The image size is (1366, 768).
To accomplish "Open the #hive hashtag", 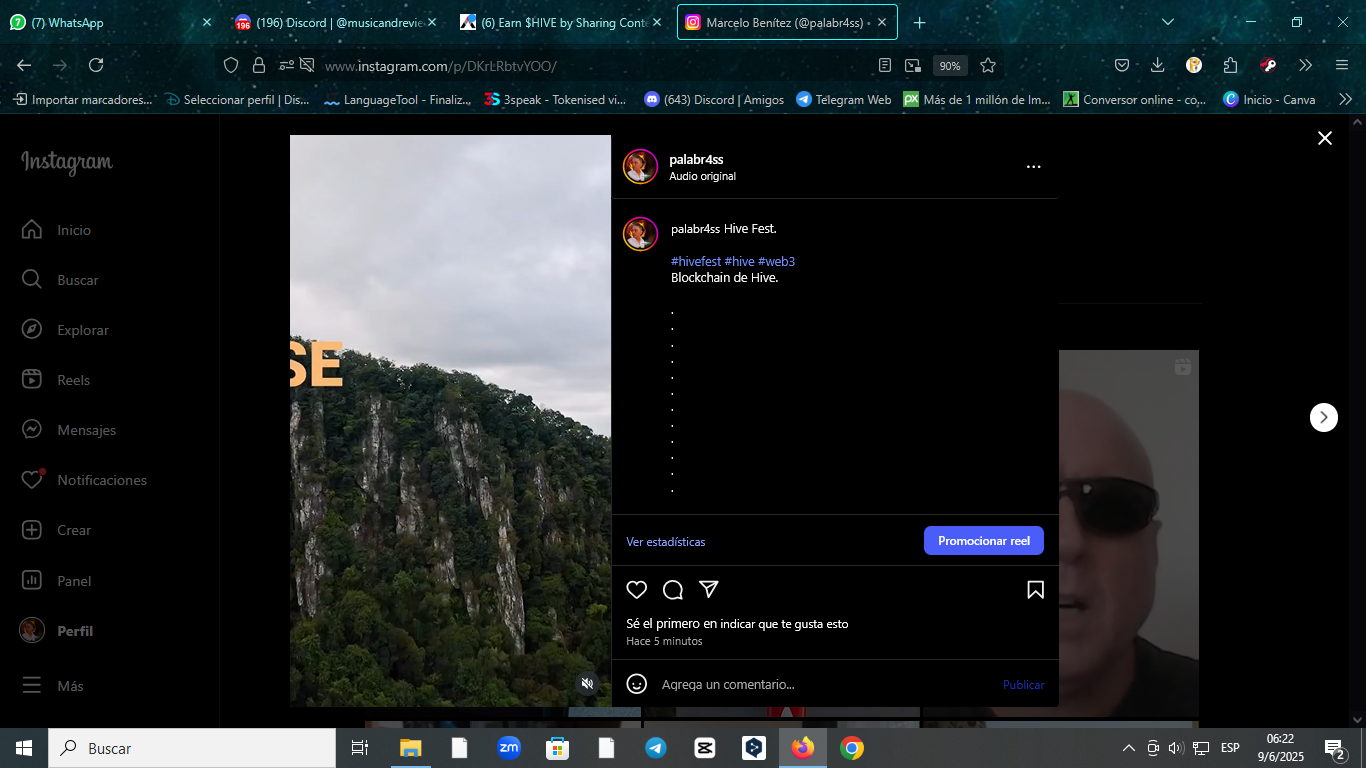I will 740,262.
